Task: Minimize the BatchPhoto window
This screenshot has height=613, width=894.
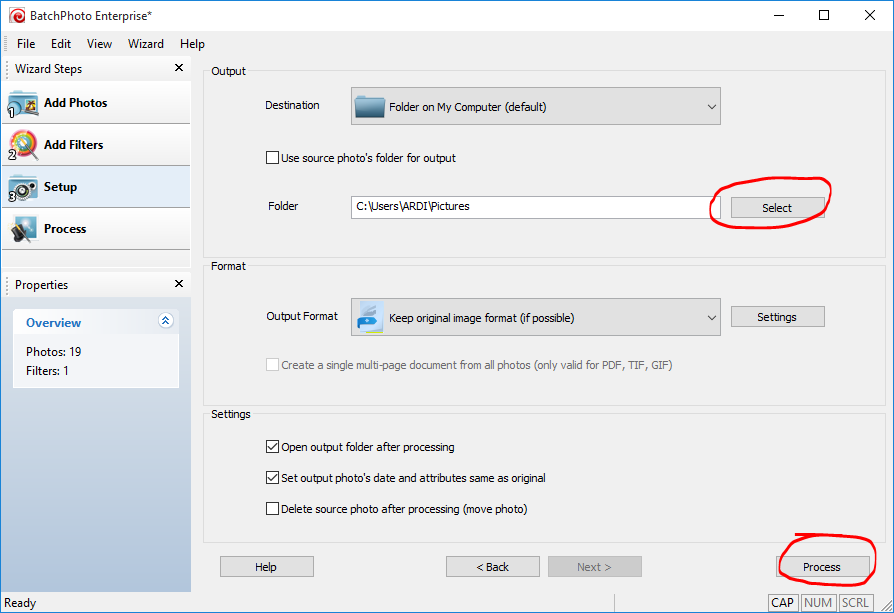Action: [x=779, y=15]
